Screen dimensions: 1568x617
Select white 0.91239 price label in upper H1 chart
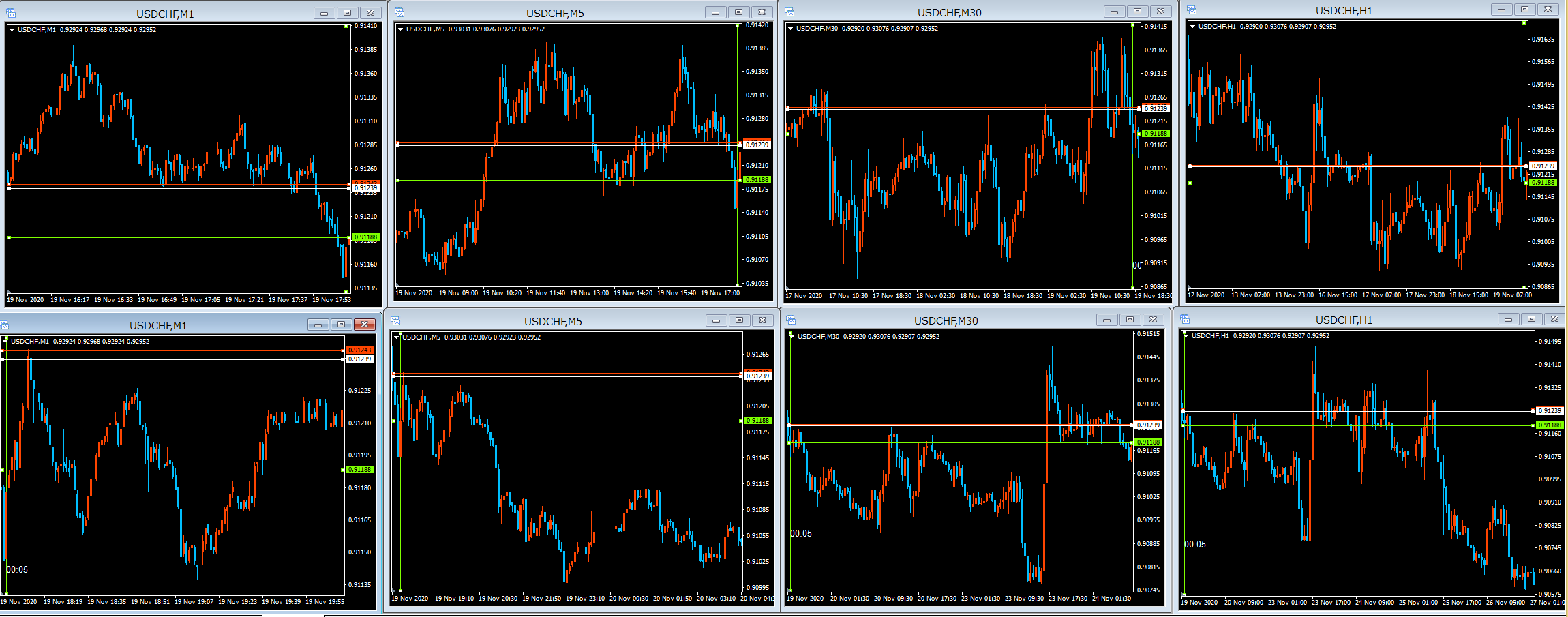[1543, 166]
